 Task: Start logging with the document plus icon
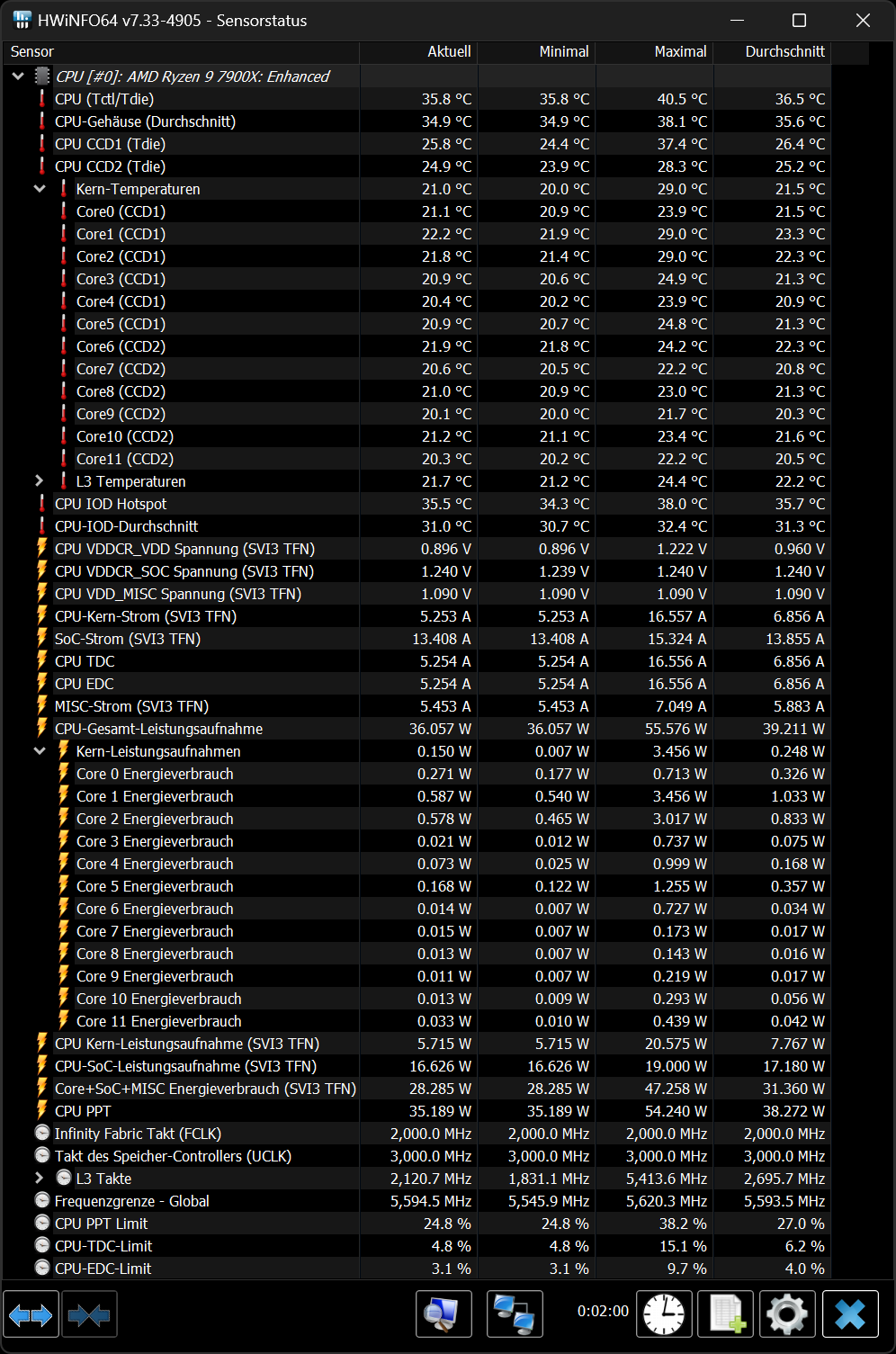click(x=726, y=1314)
